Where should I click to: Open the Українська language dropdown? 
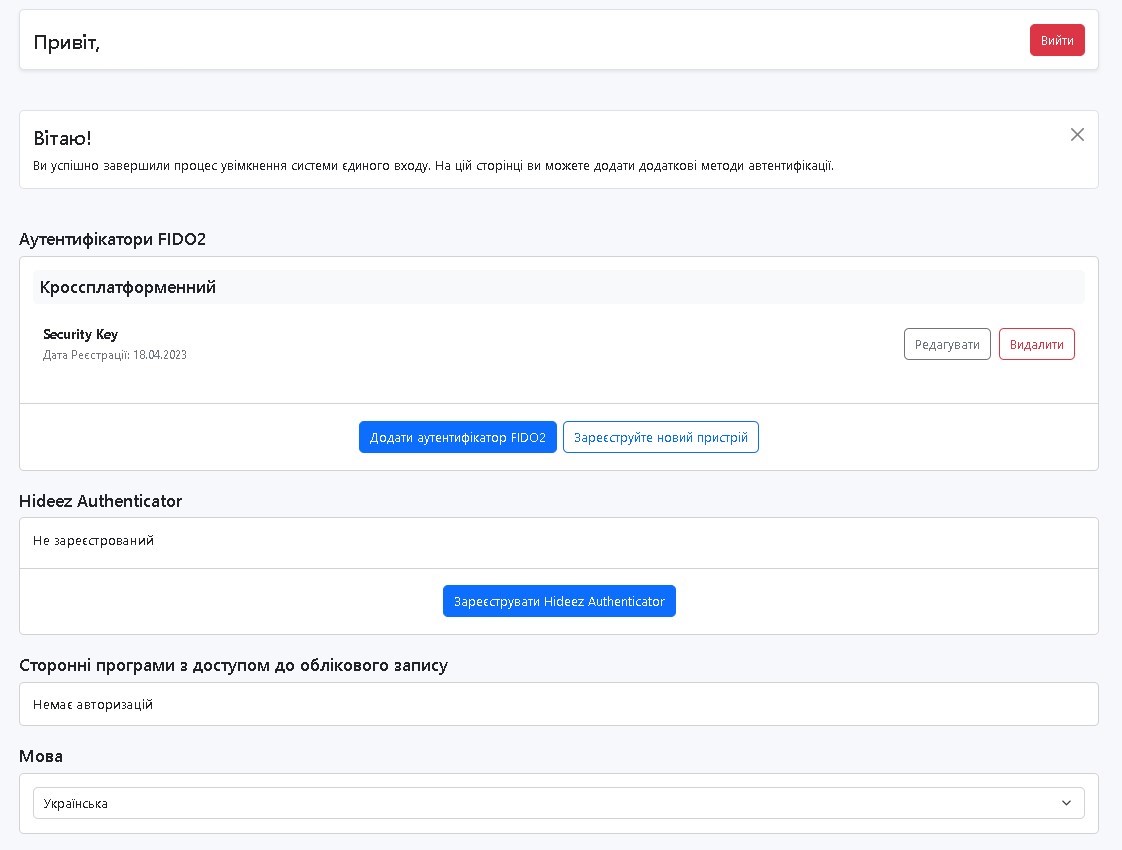(540, 803)
